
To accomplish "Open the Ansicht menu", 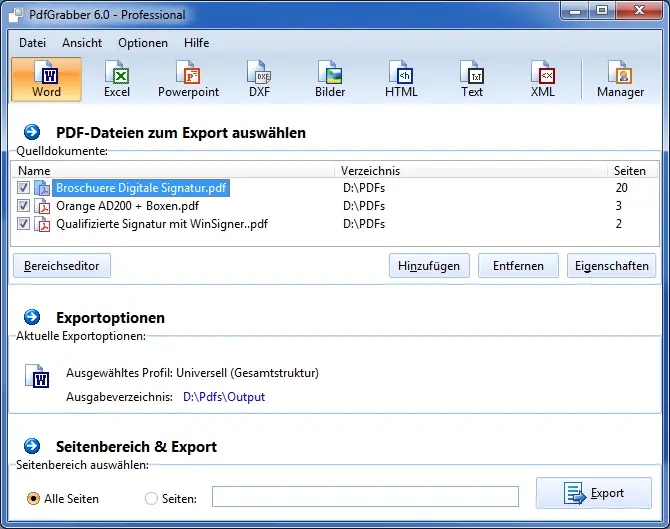I will click(x=82, y=43).
